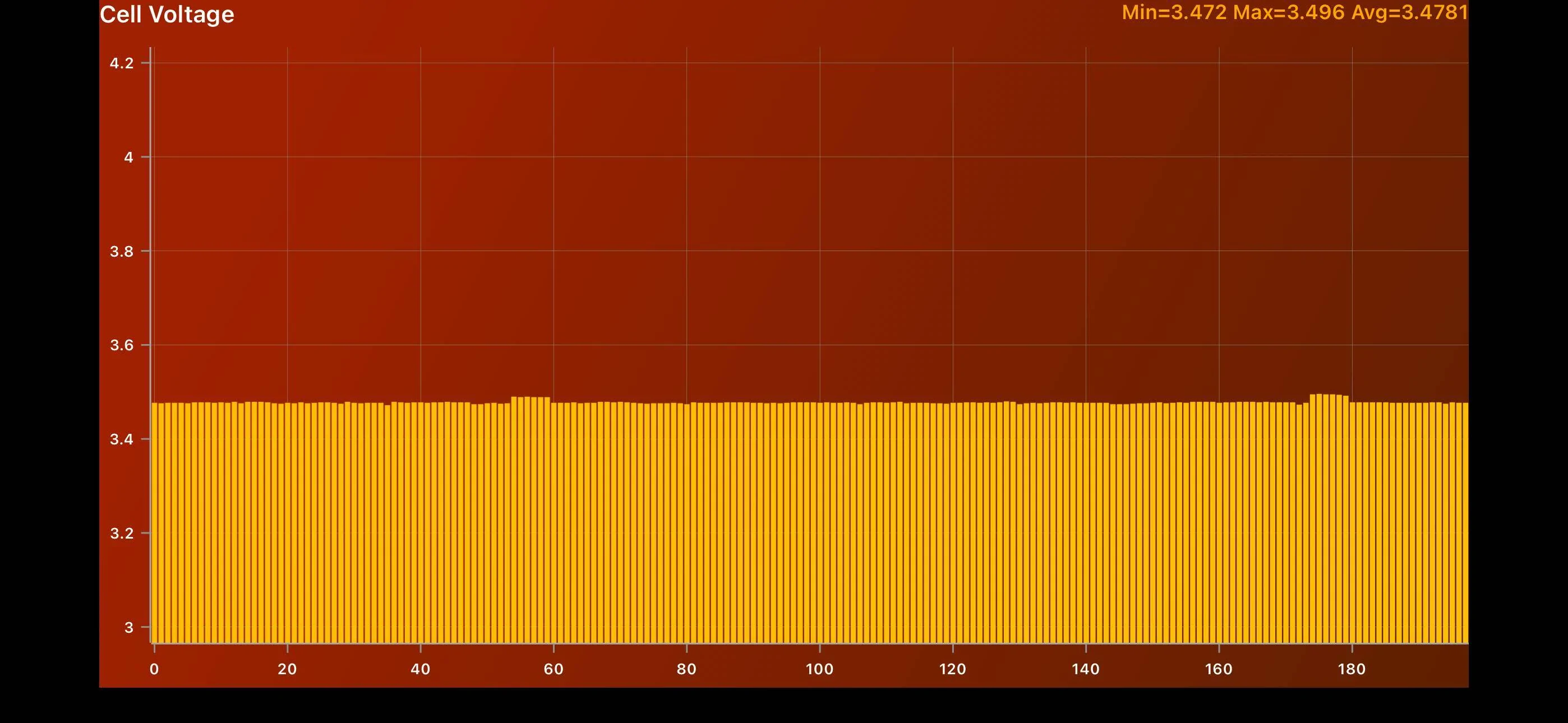Click the 3.8 y-axis label
This screenshot has height=723, width=1568.
(121, 251)
